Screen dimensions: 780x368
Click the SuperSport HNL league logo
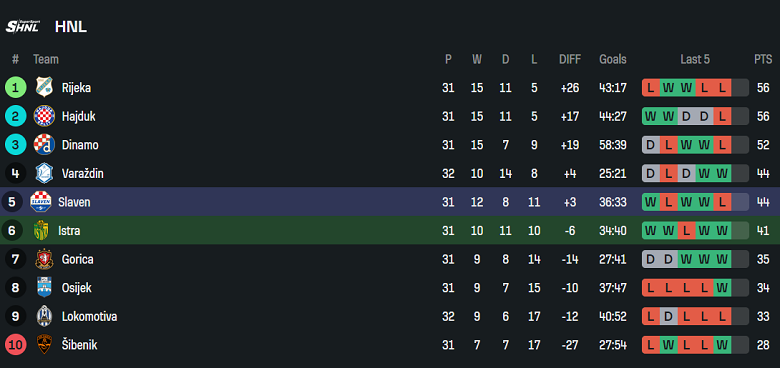point(22,26)
